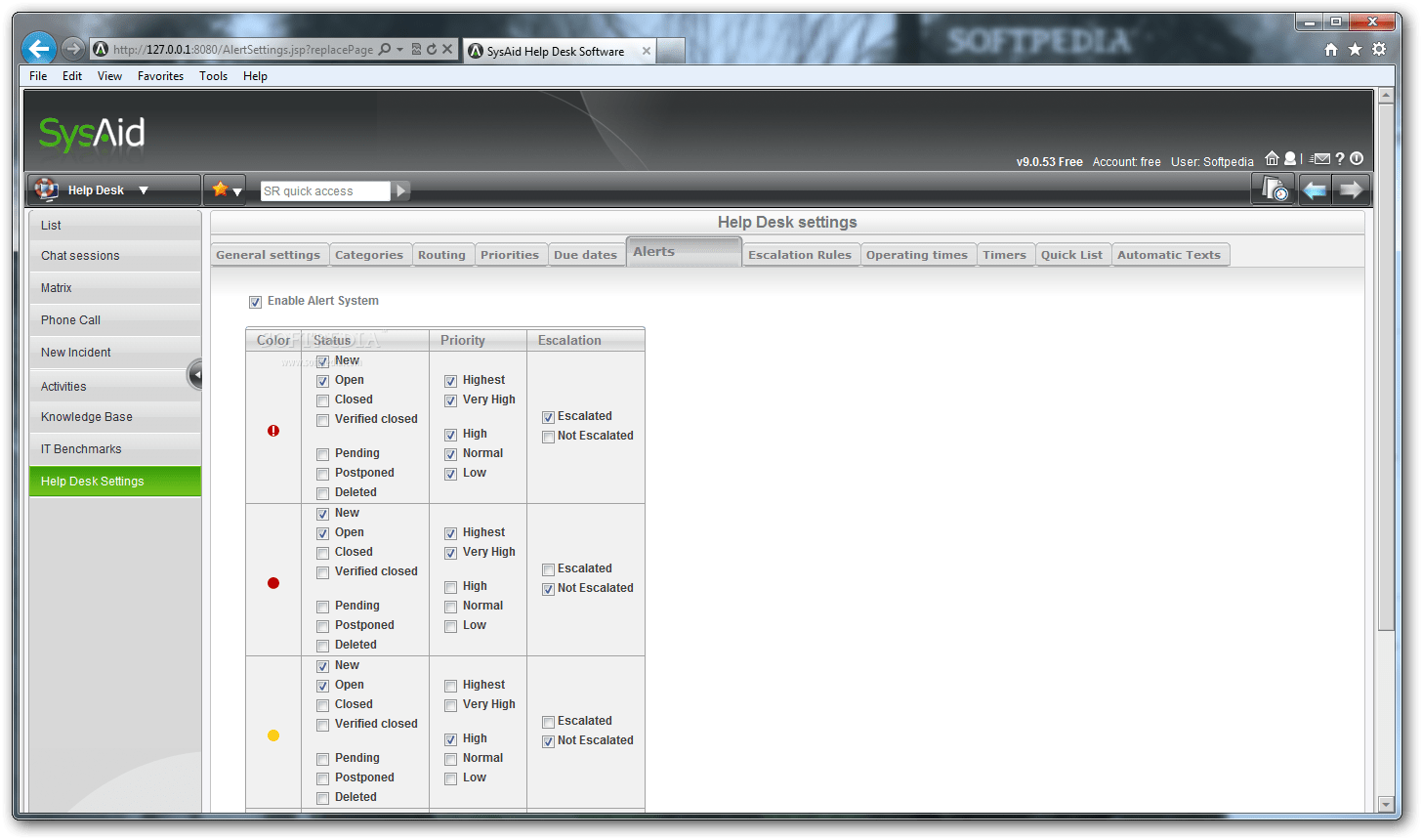1422x840 pixels.
Task: Click the forward arrow navigation icon
Action: click(x=1353, y=189)
